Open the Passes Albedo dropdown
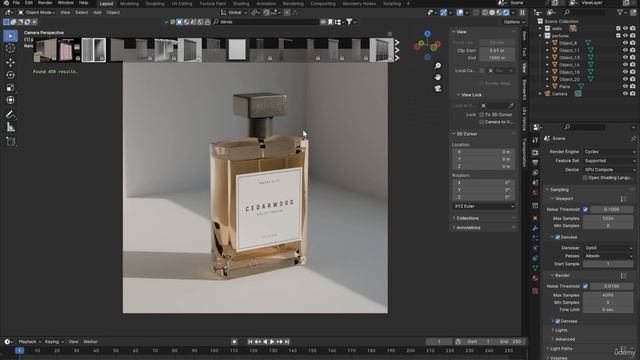The image size is (640, 360). point(608,256)
